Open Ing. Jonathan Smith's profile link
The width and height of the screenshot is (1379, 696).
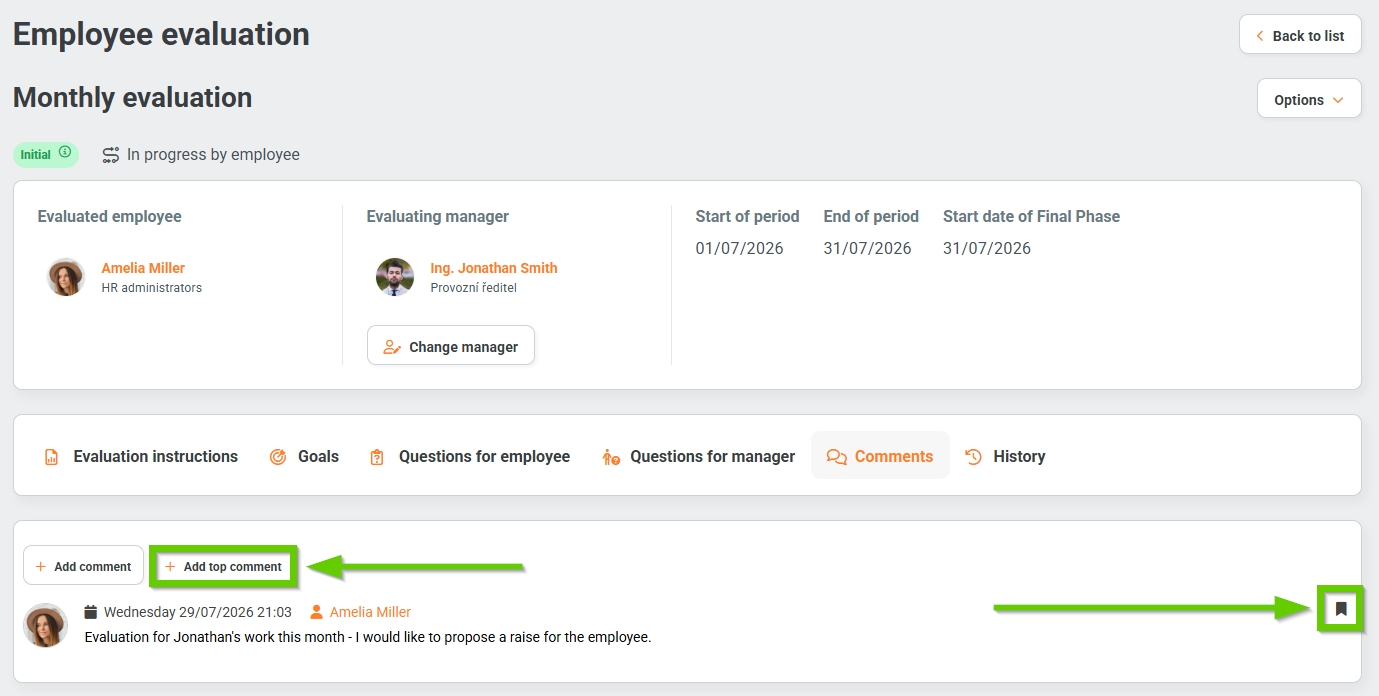[494, 268]
